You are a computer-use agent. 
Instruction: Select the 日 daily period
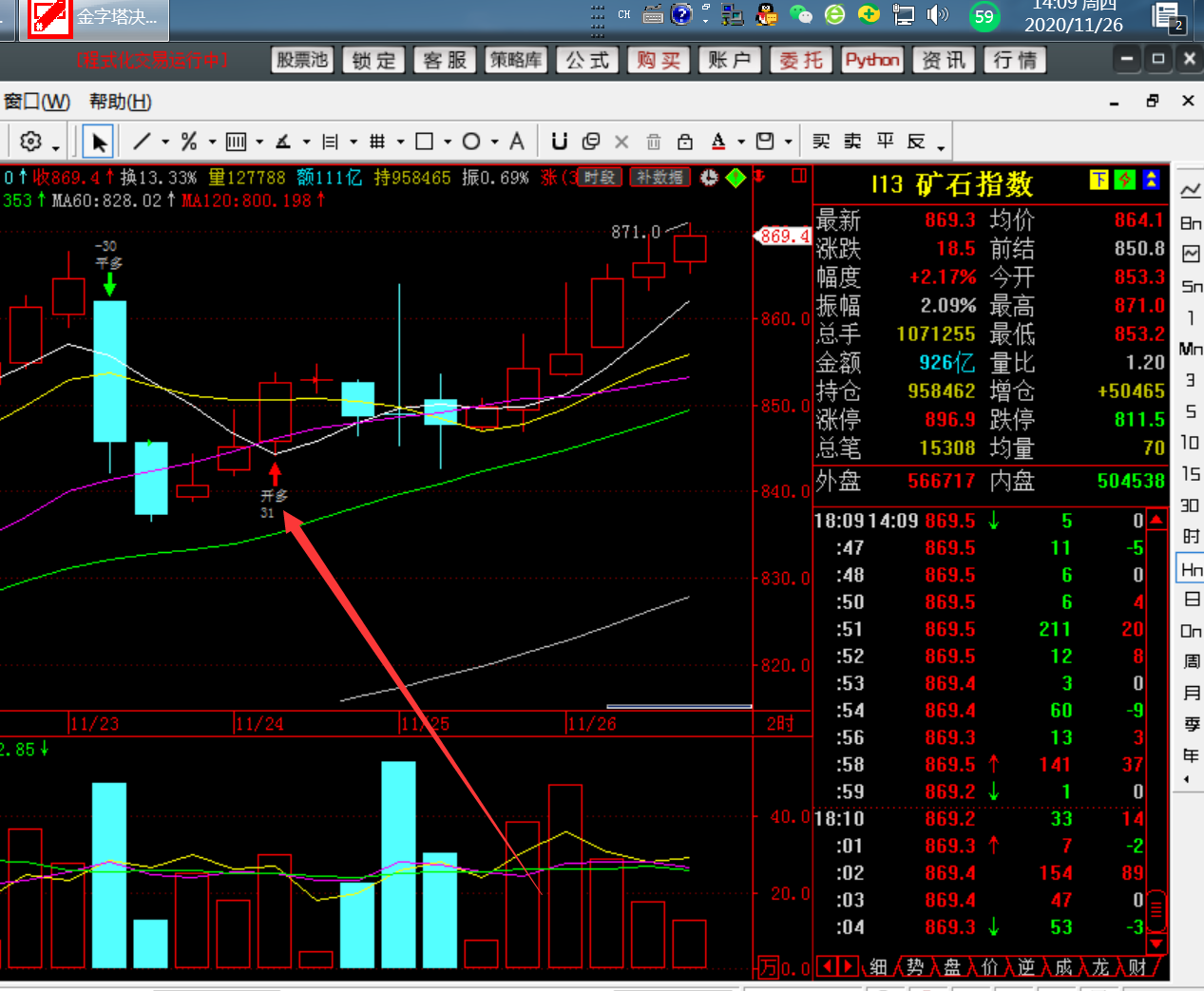pyautogui.click(x=1192, y=600)
